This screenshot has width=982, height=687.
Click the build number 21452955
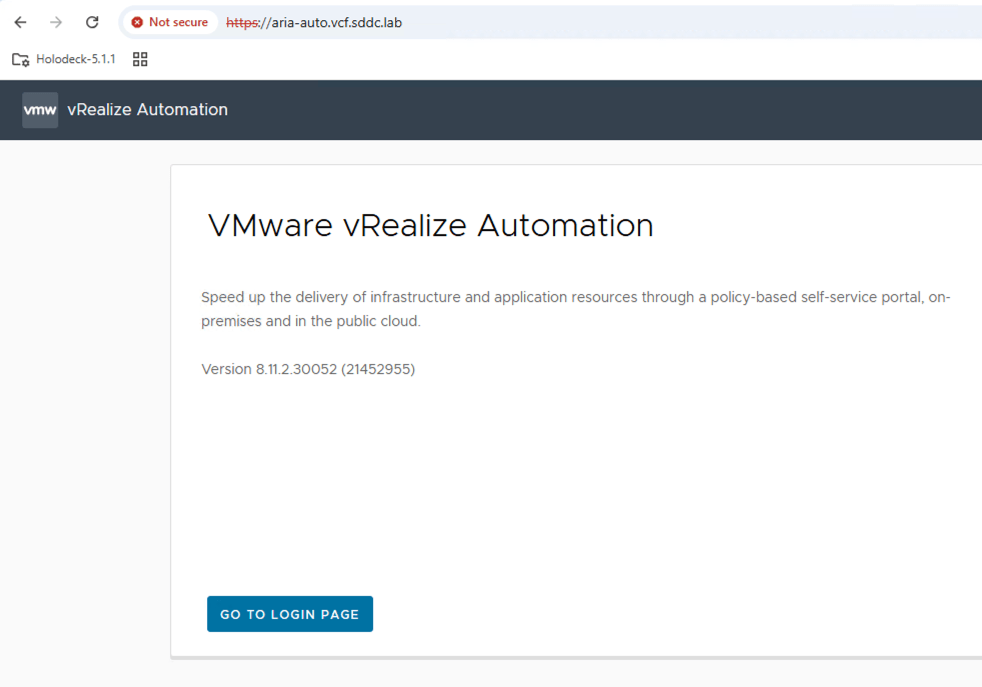(x=377, y=369)
